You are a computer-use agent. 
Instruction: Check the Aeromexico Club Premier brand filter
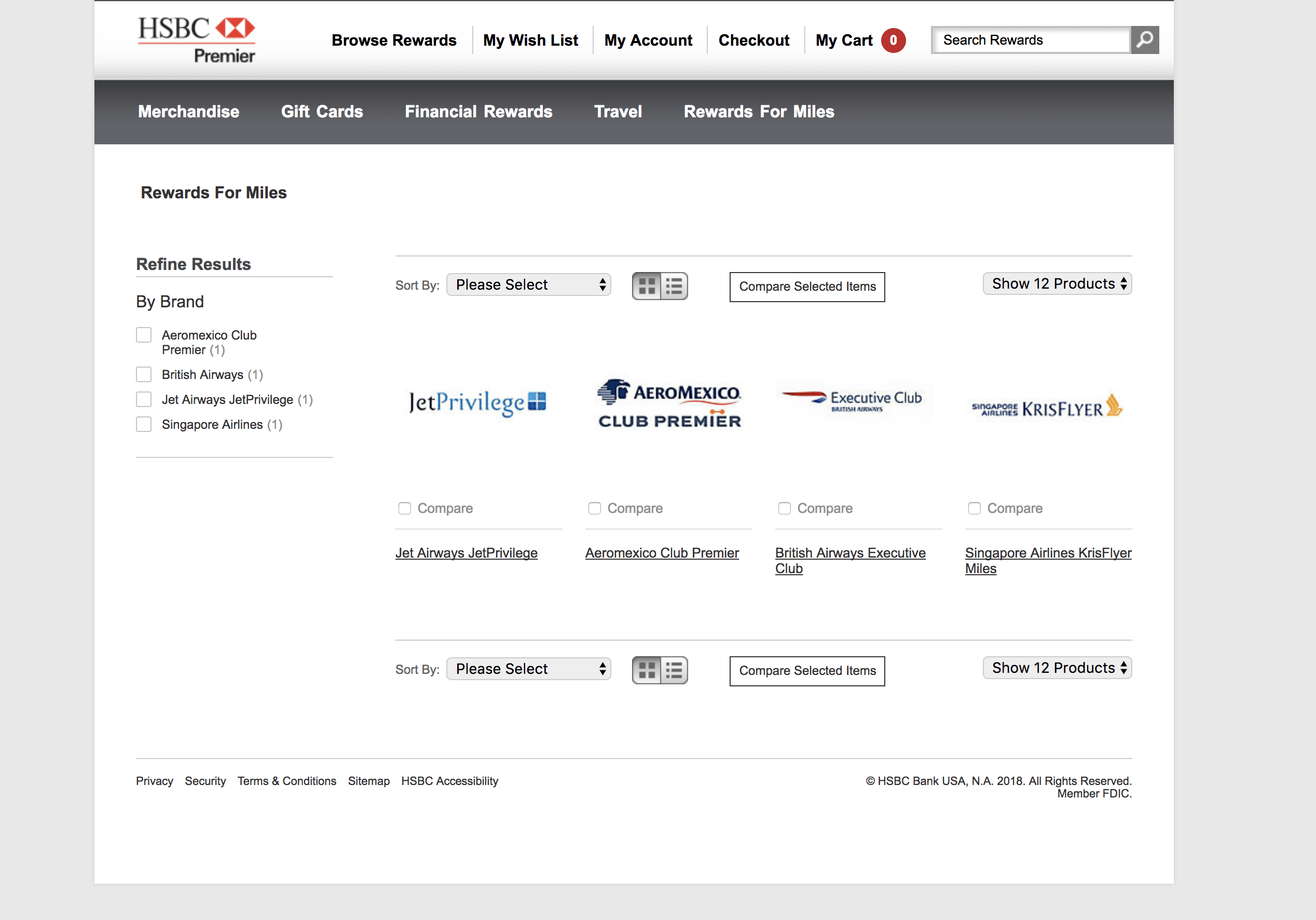click(144, 335)
